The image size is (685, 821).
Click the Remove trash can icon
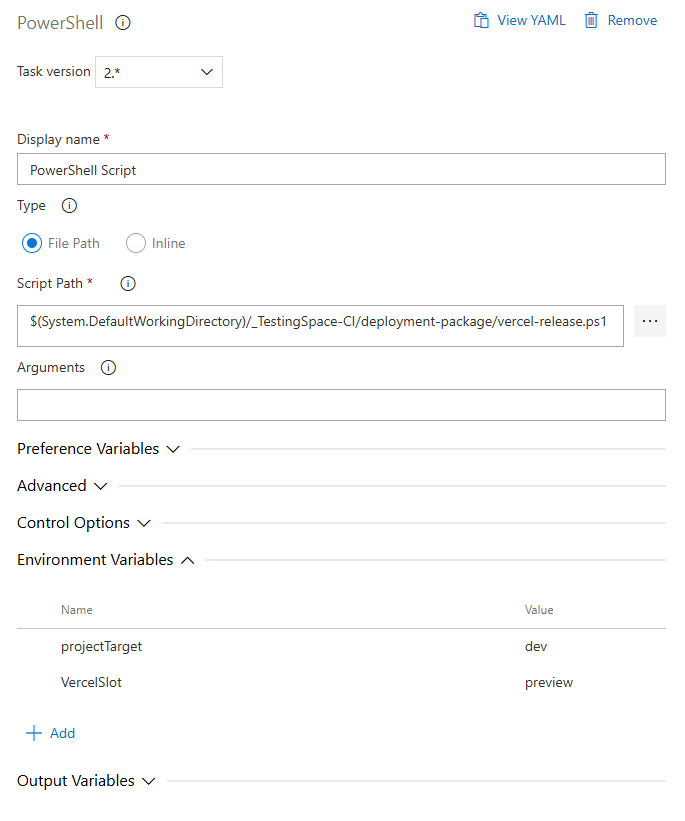click(x=592, y=20)
